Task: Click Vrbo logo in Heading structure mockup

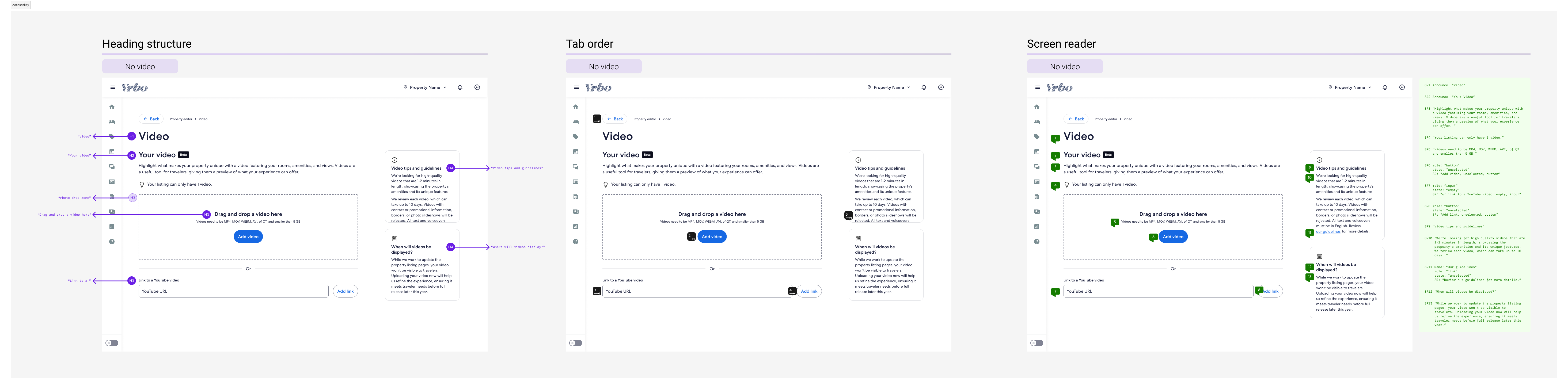Action: coord(135,88)
